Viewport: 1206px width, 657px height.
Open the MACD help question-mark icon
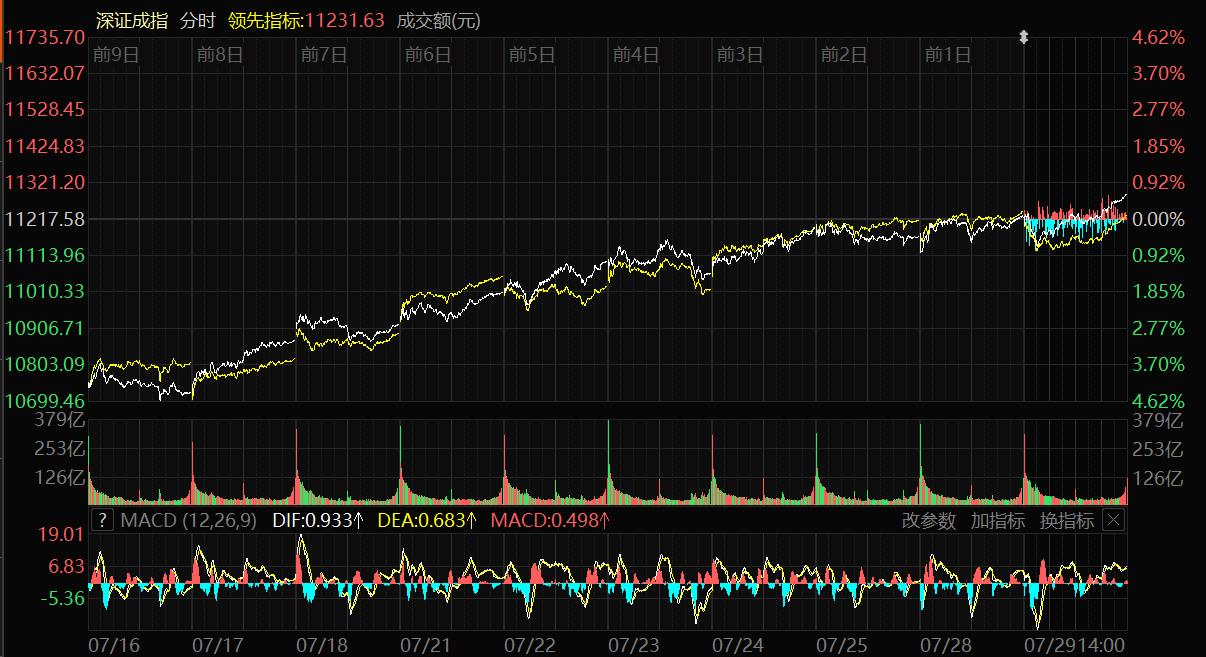click(102, 520)
